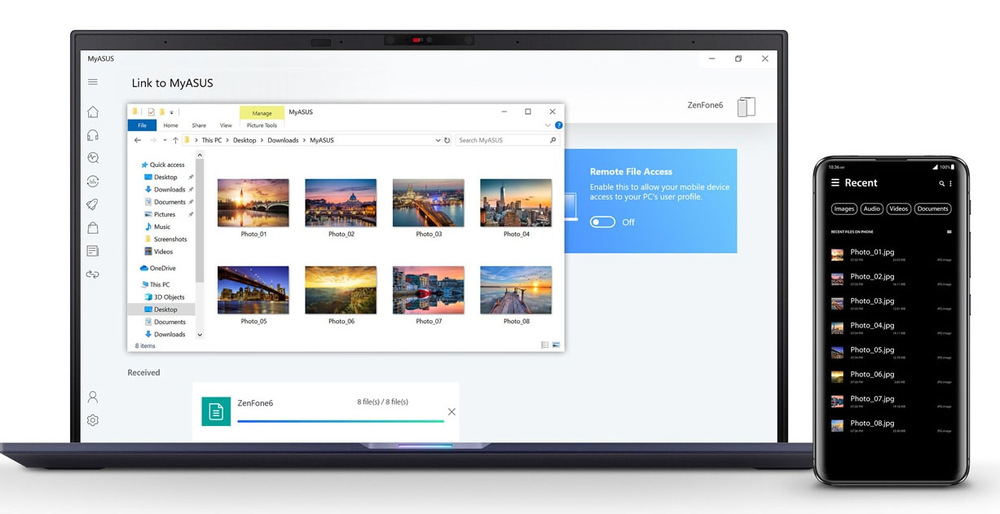Select the Photo_03 thumbnail
Viewport: 1000px width, 514px height.
[429, 203]
